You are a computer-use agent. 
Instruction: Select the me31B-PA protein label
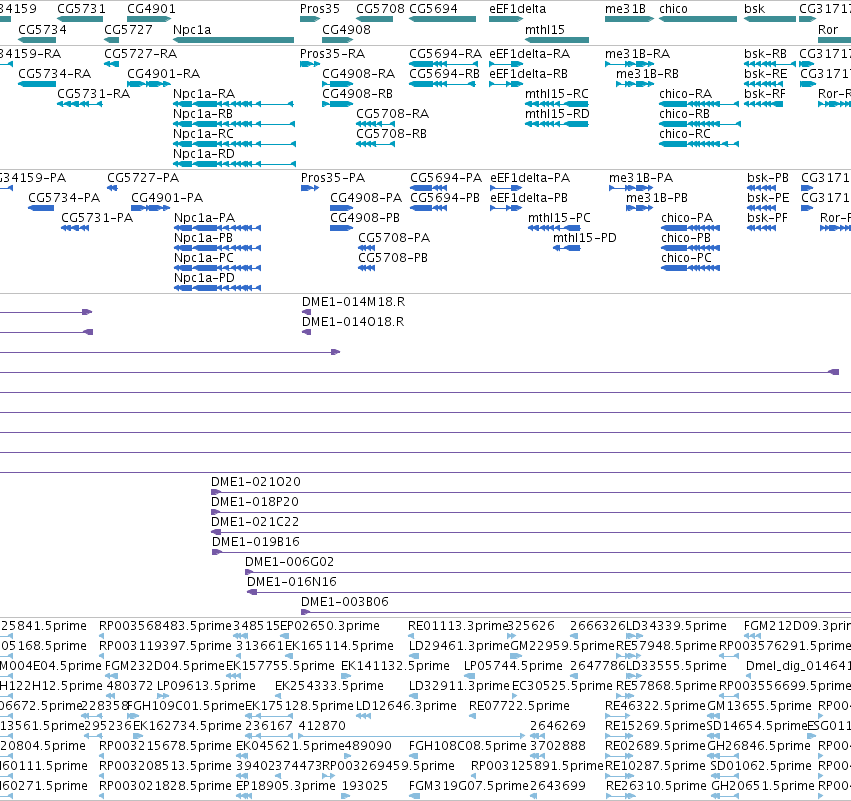(641, 178)
